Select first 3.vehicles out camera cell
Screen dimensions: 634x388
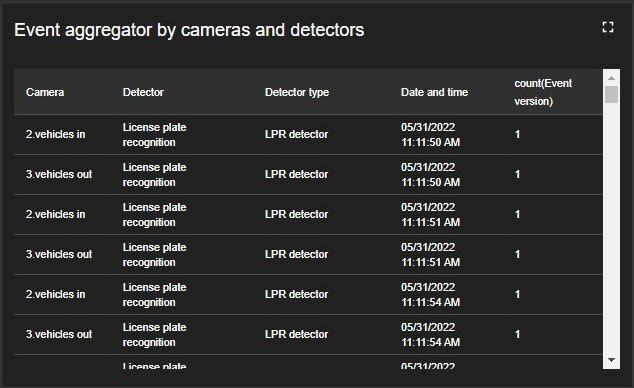coord(59,174)
